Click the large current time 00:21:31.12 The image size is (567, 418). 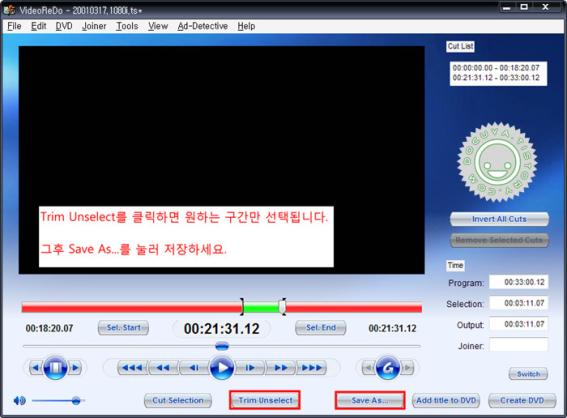tap(222, 329)
